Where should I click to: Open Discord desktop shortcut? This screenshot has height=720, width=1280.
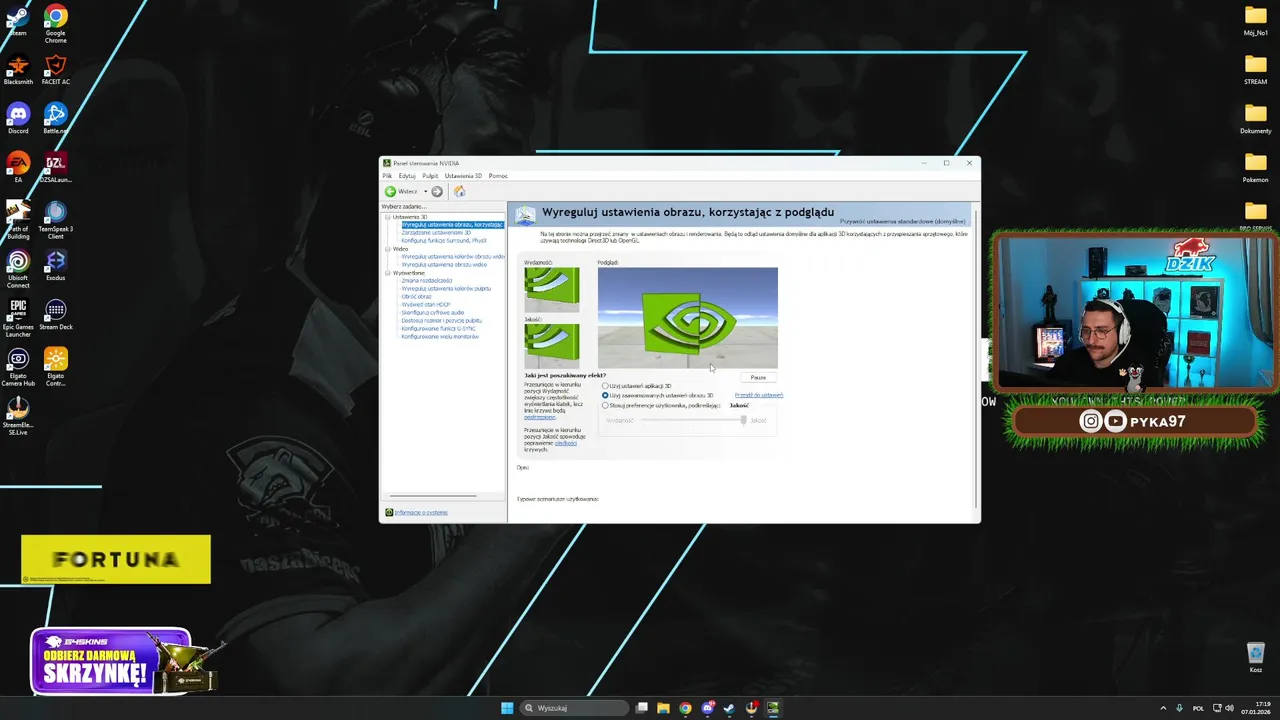point(18,118)
